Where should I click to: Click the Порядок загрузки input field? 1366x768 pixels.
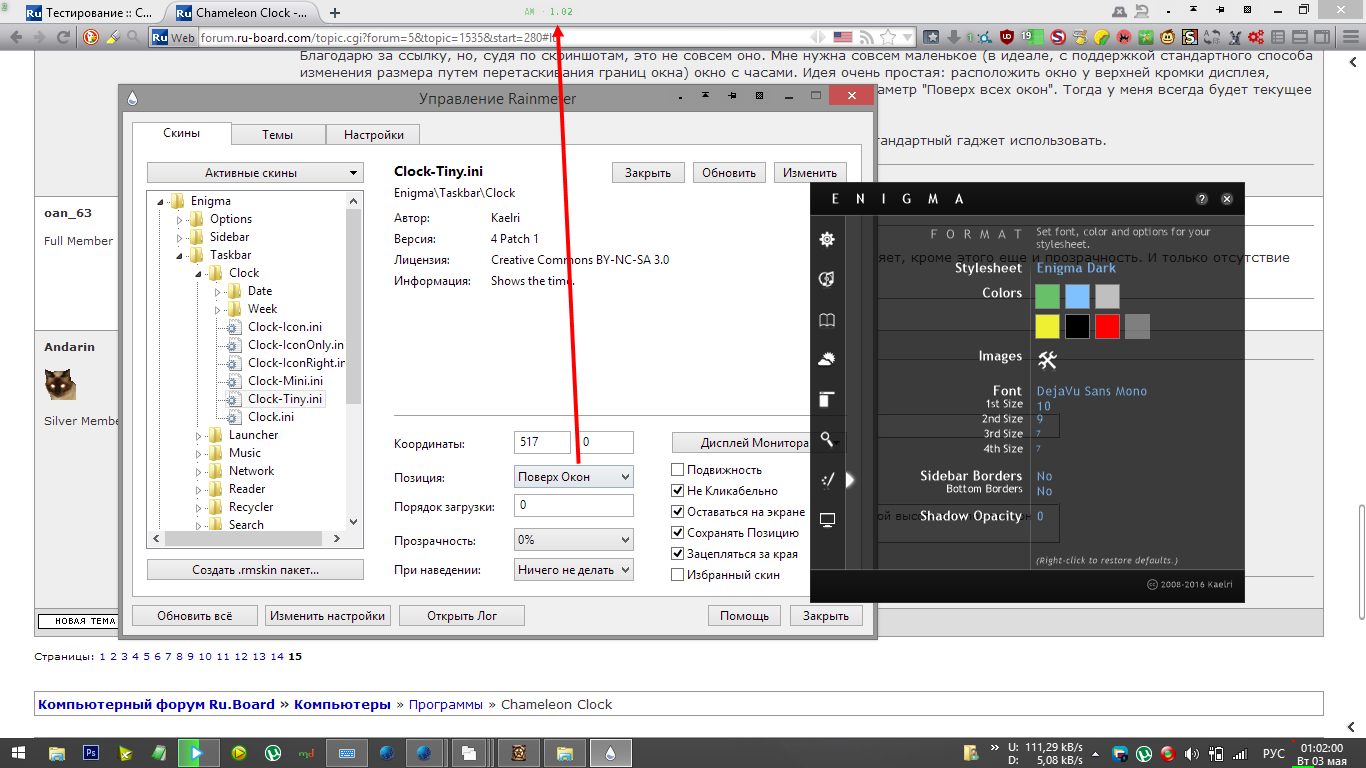coord(574,506)
